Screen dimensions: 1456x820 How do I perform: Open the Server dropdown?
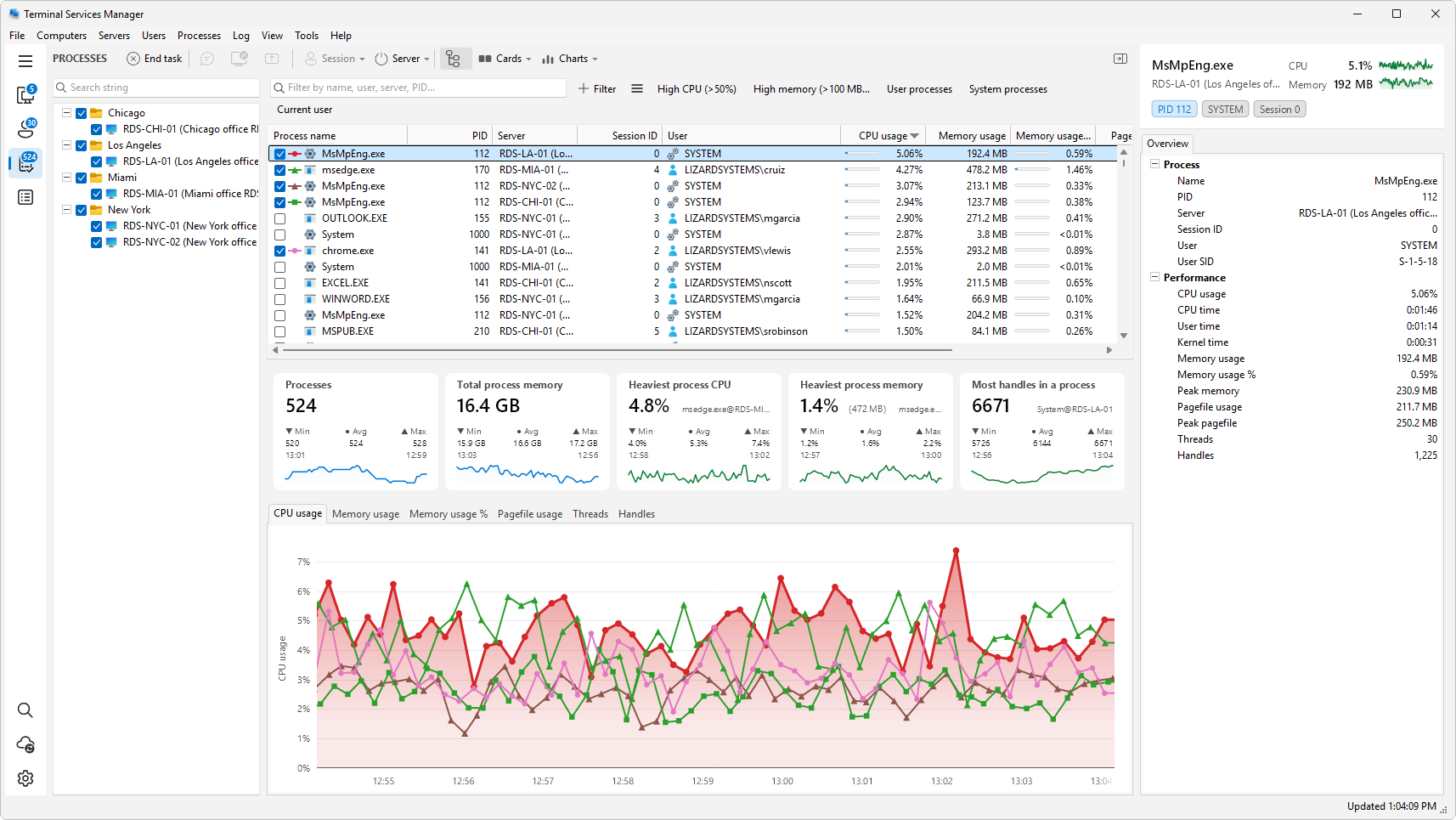click(x=402, y=59)
